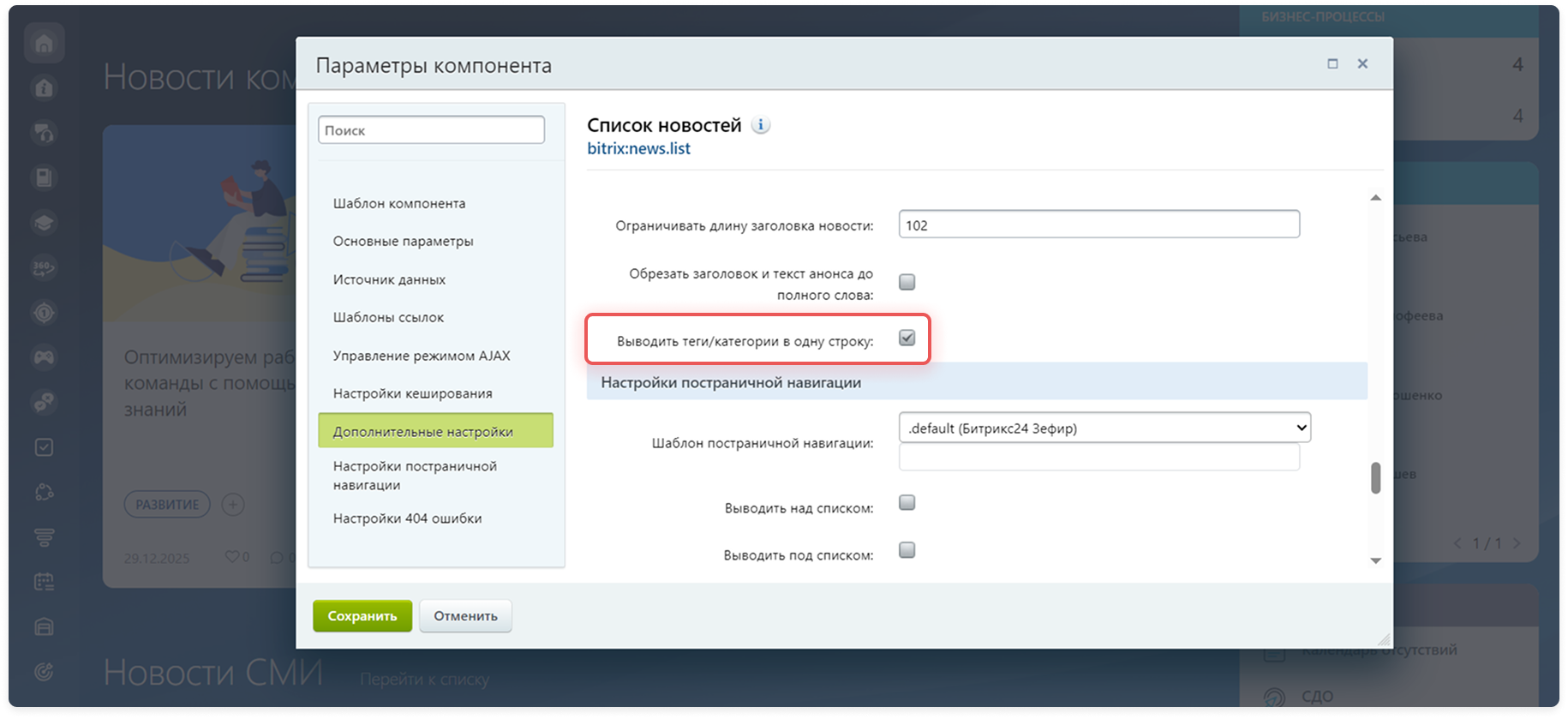Click the info icon beside Список новостей
1568x719 pixels.
(x=760, y=125)
